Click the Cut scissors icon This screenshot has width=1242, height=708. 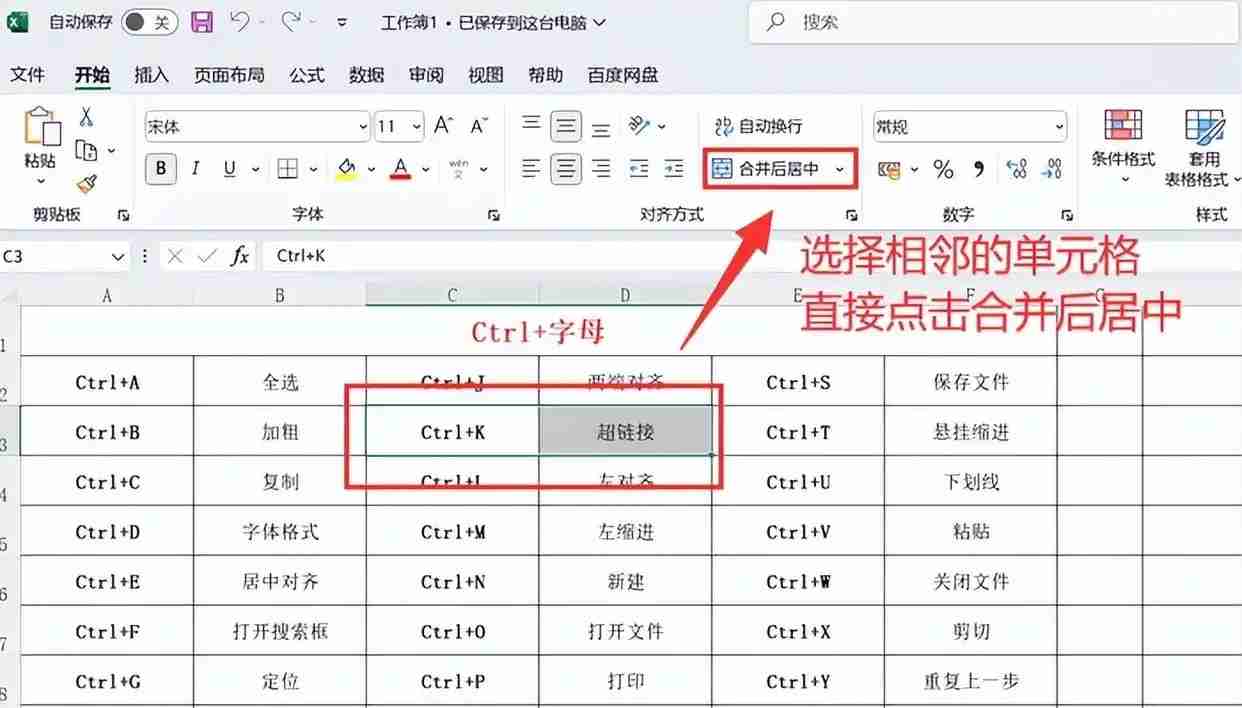point(87,117)
